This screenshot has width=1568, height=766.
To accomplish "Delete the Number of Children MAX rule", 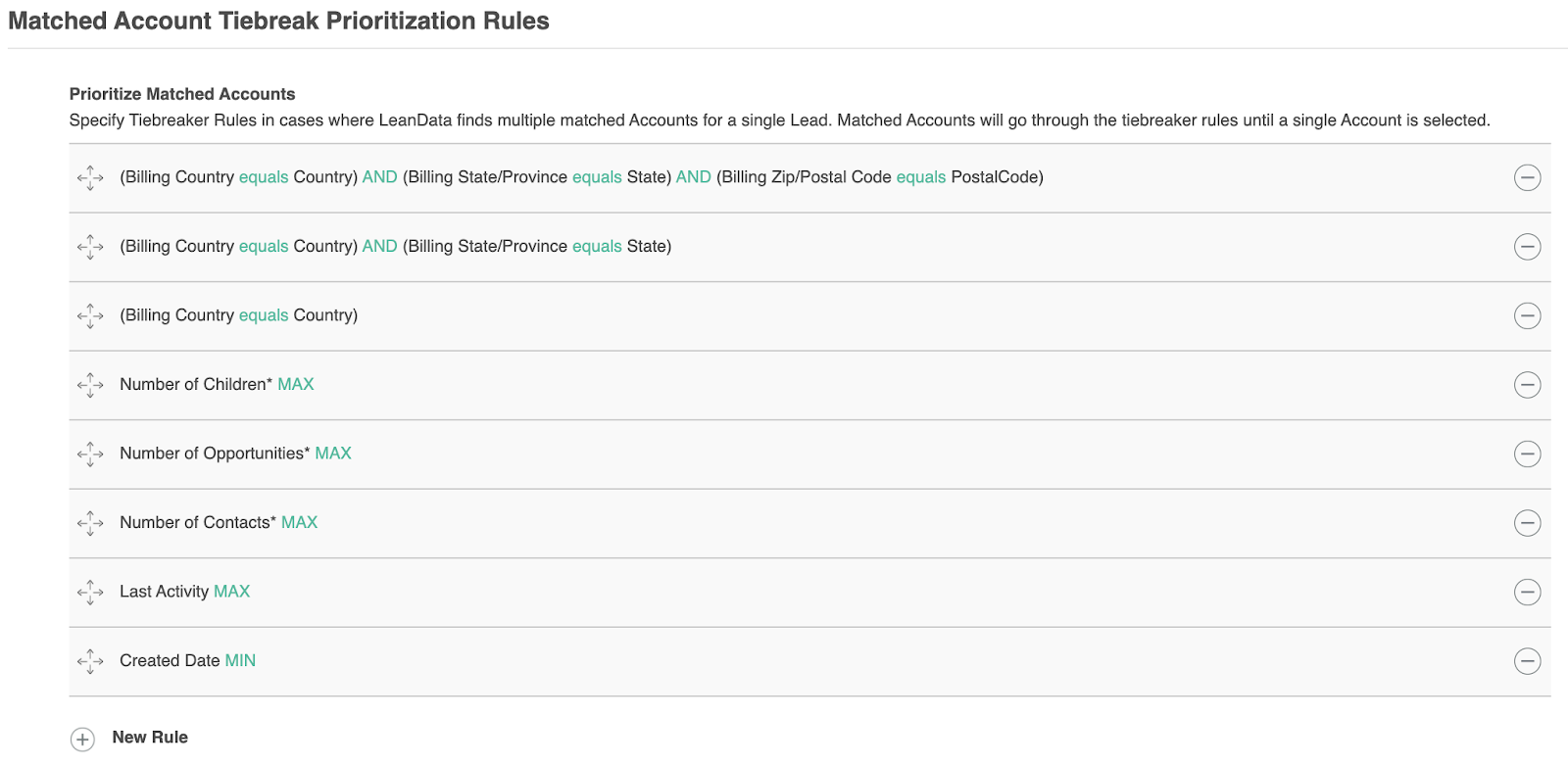I will click(1527, 385).
